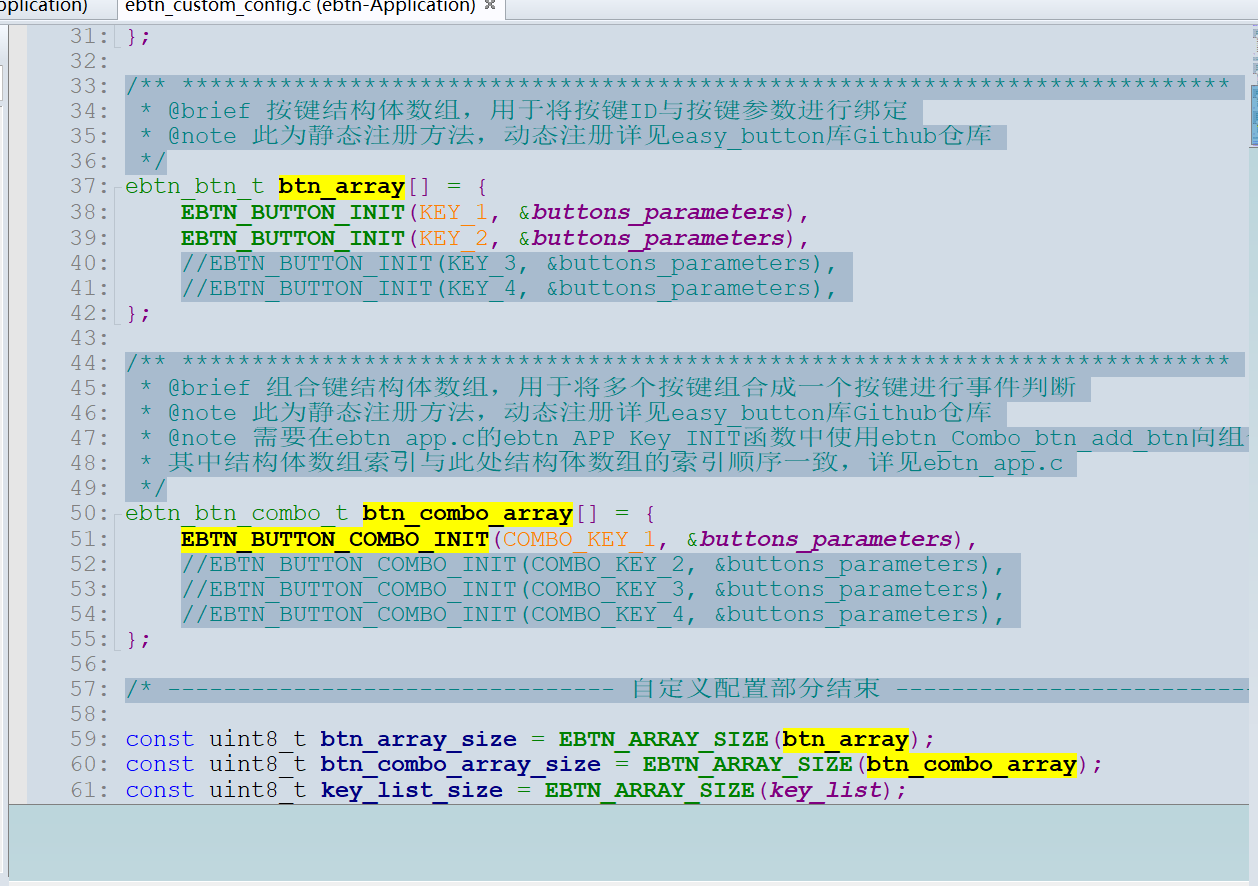
Task: Click EBTN_BUTTON_INIT macro on line 38
Action: [293, 212]
